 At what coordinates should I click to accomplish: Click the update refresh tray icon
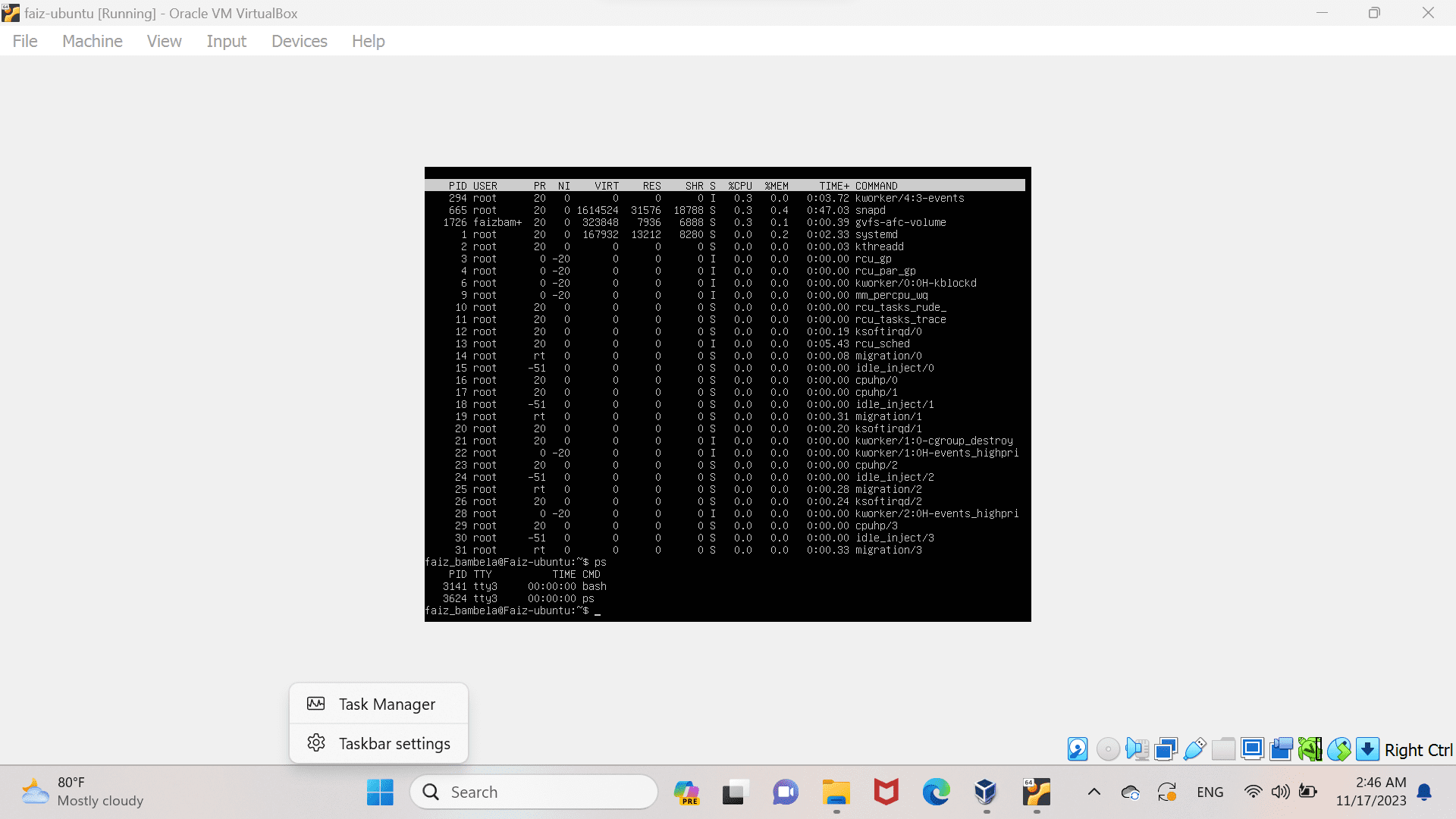1167,792
